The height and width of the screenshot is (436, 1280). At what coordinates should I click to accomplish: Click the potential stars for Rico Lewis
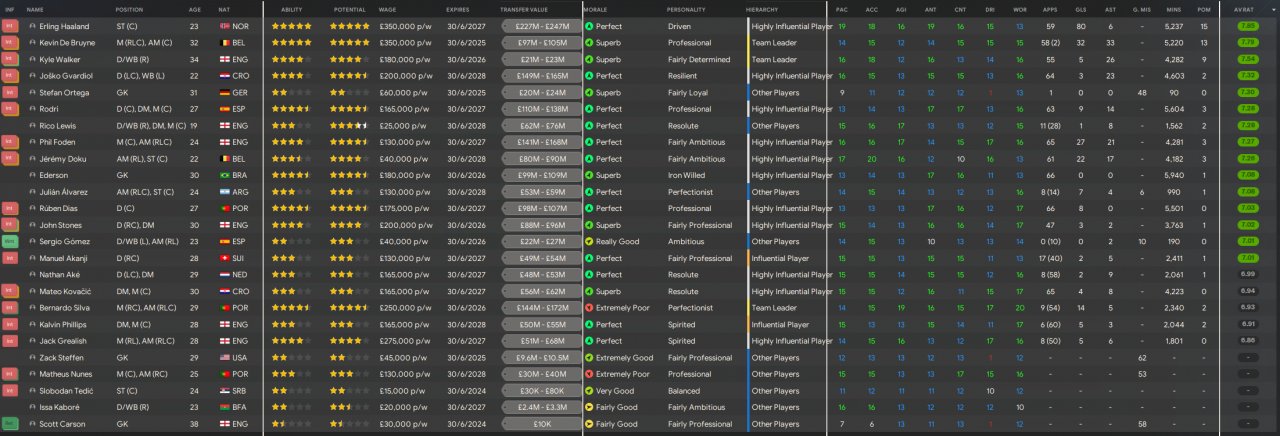coord(348,125)
